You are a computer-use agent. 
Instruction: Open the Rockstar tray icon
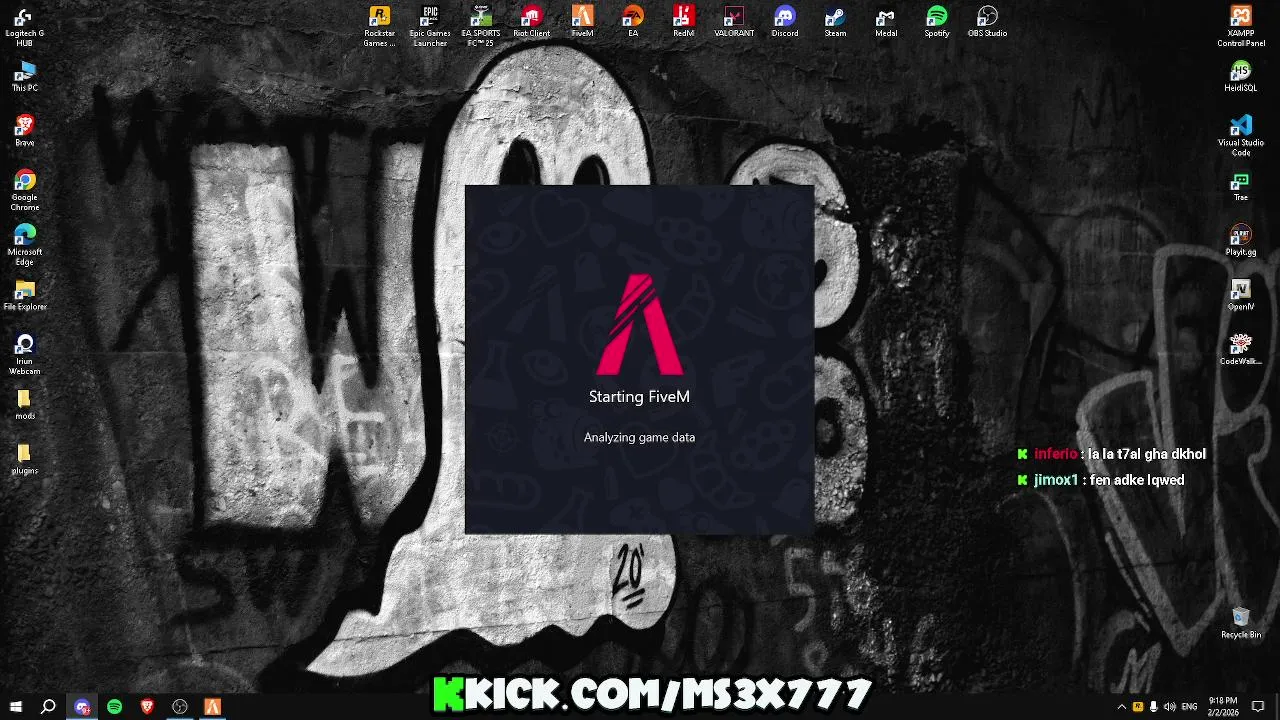tap(1137, 707)
